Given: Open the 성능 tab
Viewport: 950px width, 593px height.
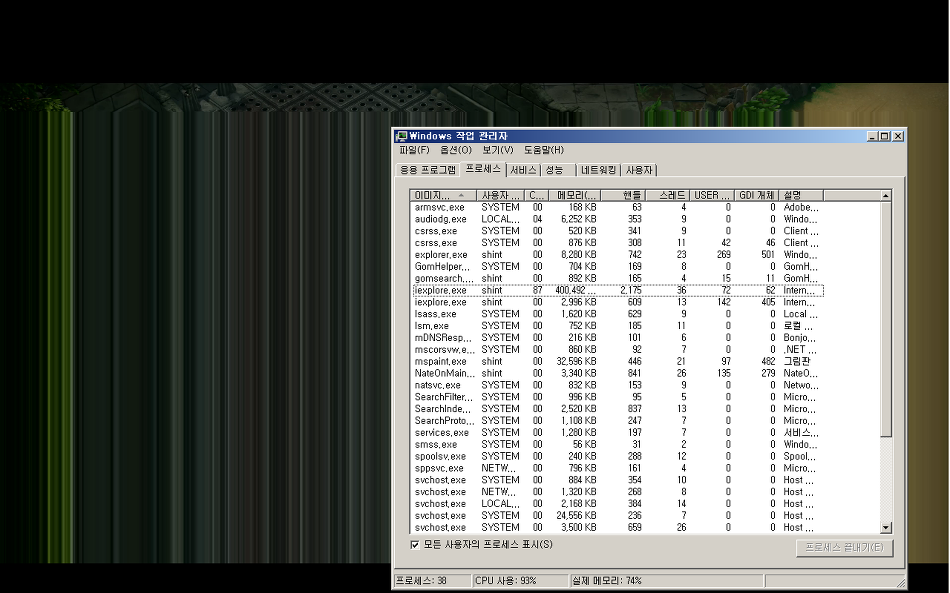Looking at the screenshot, I should pos(558,170).
